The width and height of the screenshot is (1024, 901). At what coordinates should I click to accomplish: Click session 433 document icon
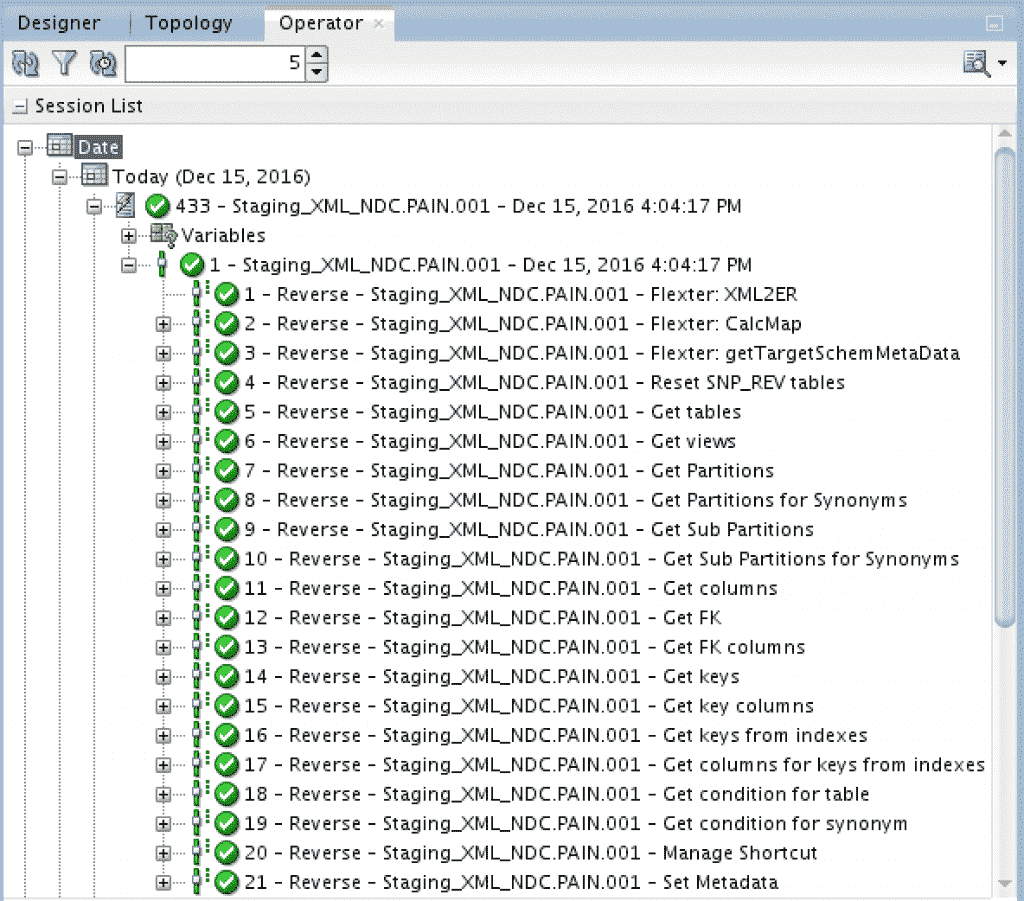(125, 205)
